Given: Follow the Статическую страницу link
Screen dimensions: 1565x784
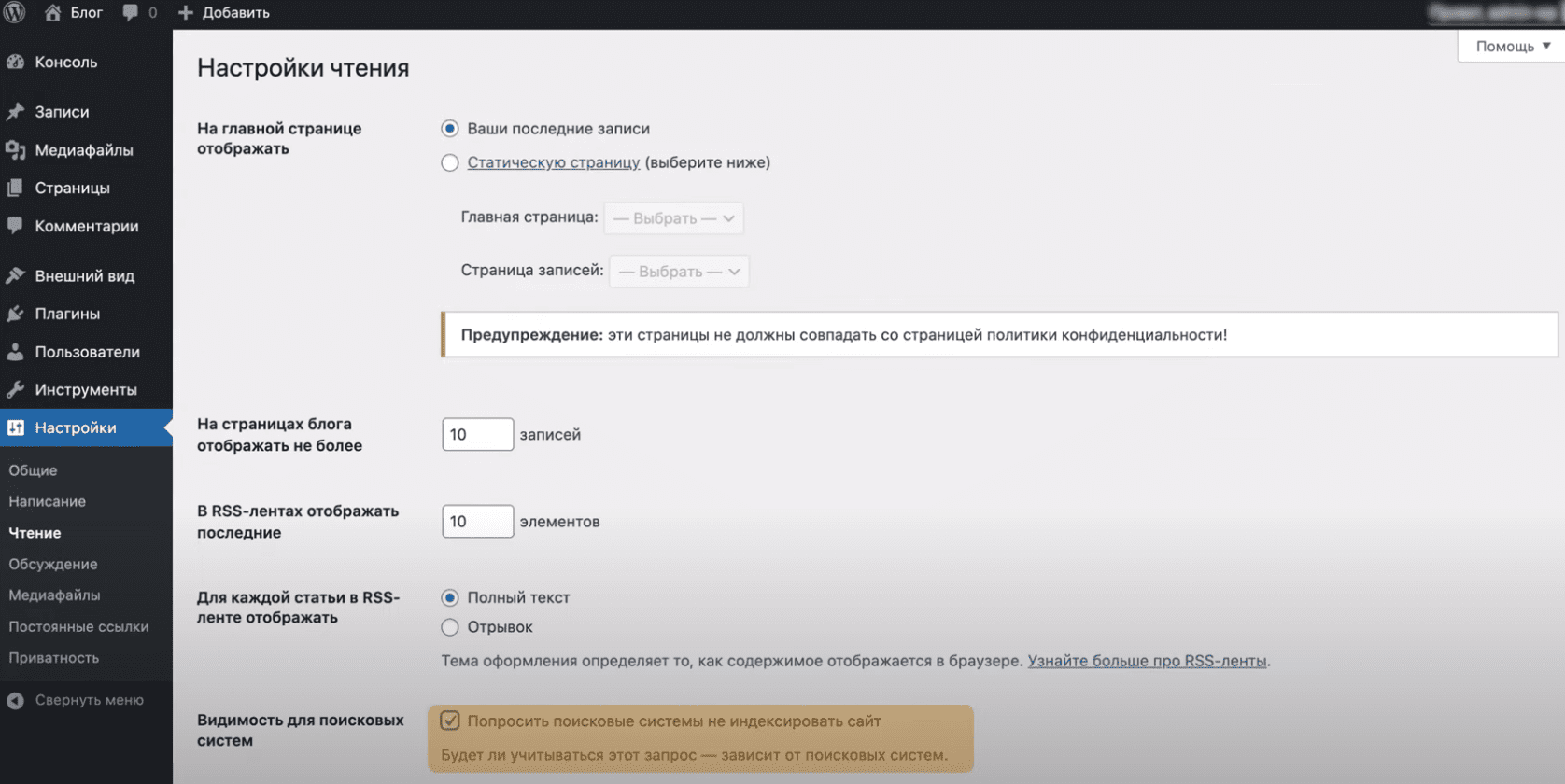Looking at the screenshot, I should pyautogui.click(x=554, y=162).
